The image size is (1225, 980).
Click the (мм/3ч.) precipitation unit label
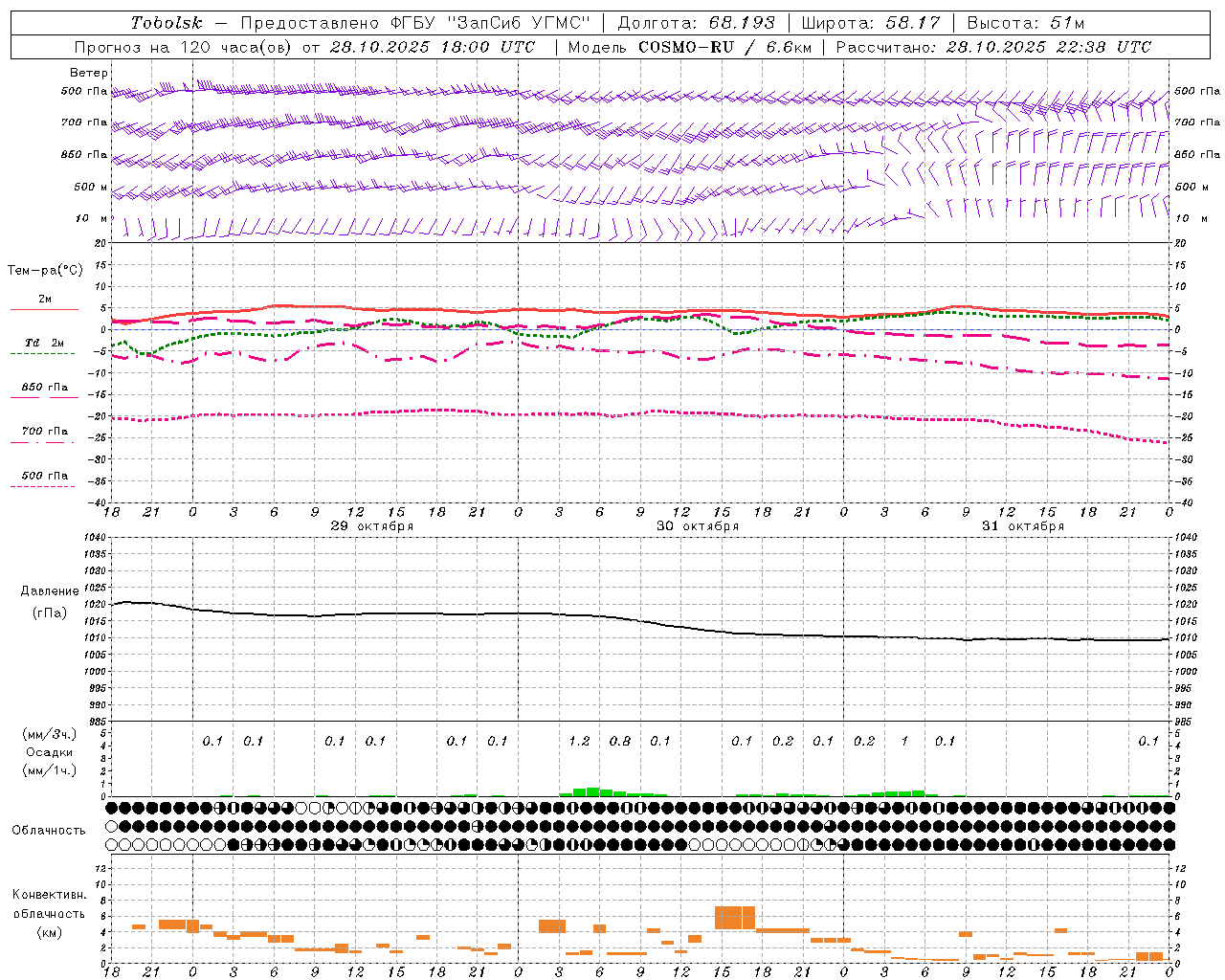click(50, 734)
